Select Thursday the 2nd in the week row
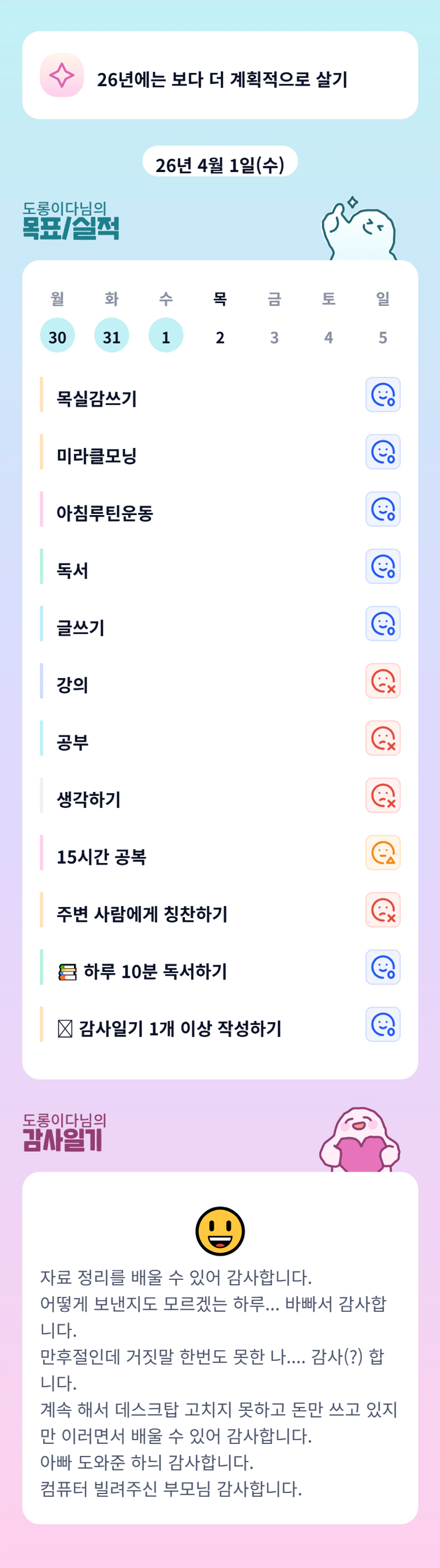Viewport: 440px width, 1568px height. 220,336
